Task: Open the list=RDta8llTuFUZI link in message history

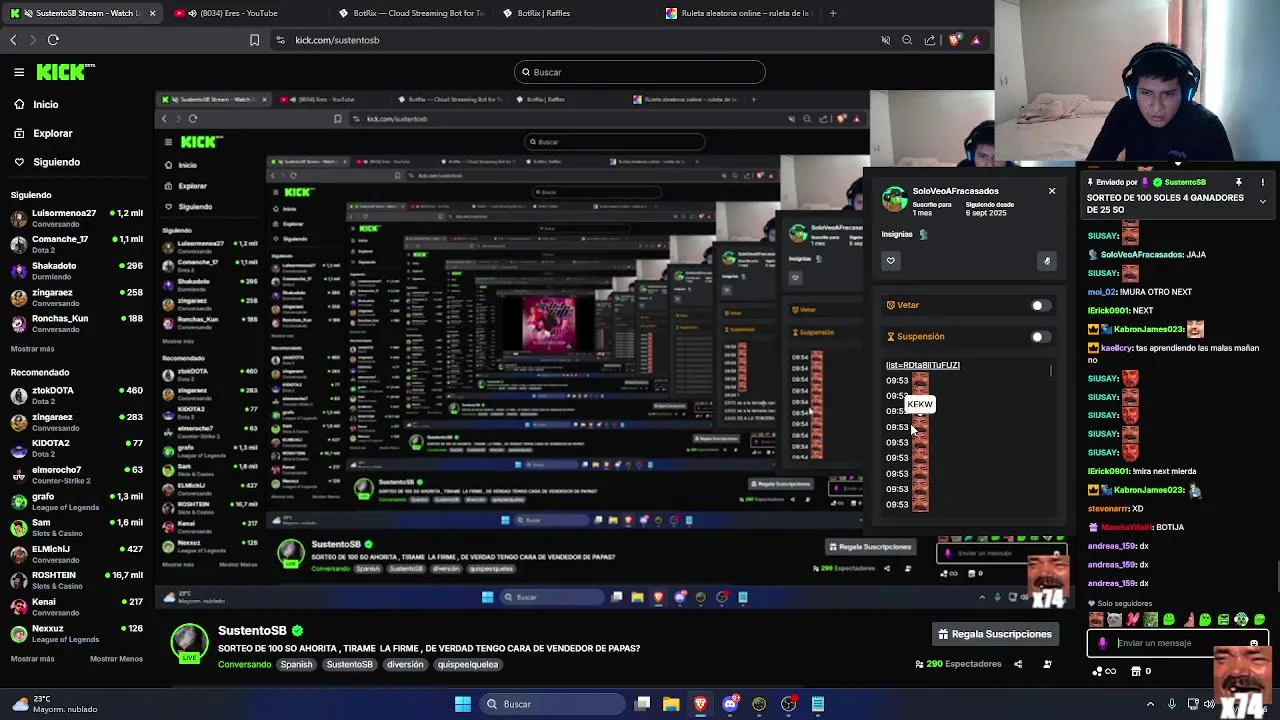Action: point(923,365)
